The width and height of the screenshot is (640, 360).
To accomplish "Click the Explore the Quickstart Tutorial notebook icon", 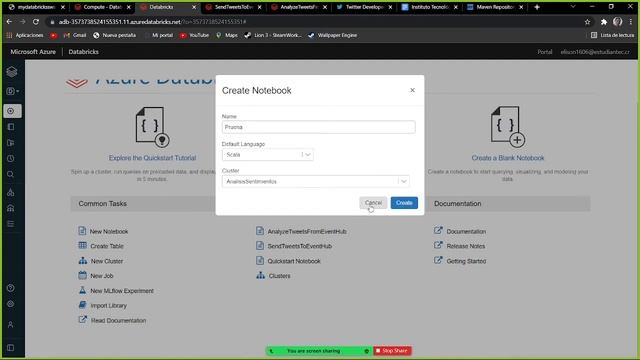I will [x=152, y=127].
